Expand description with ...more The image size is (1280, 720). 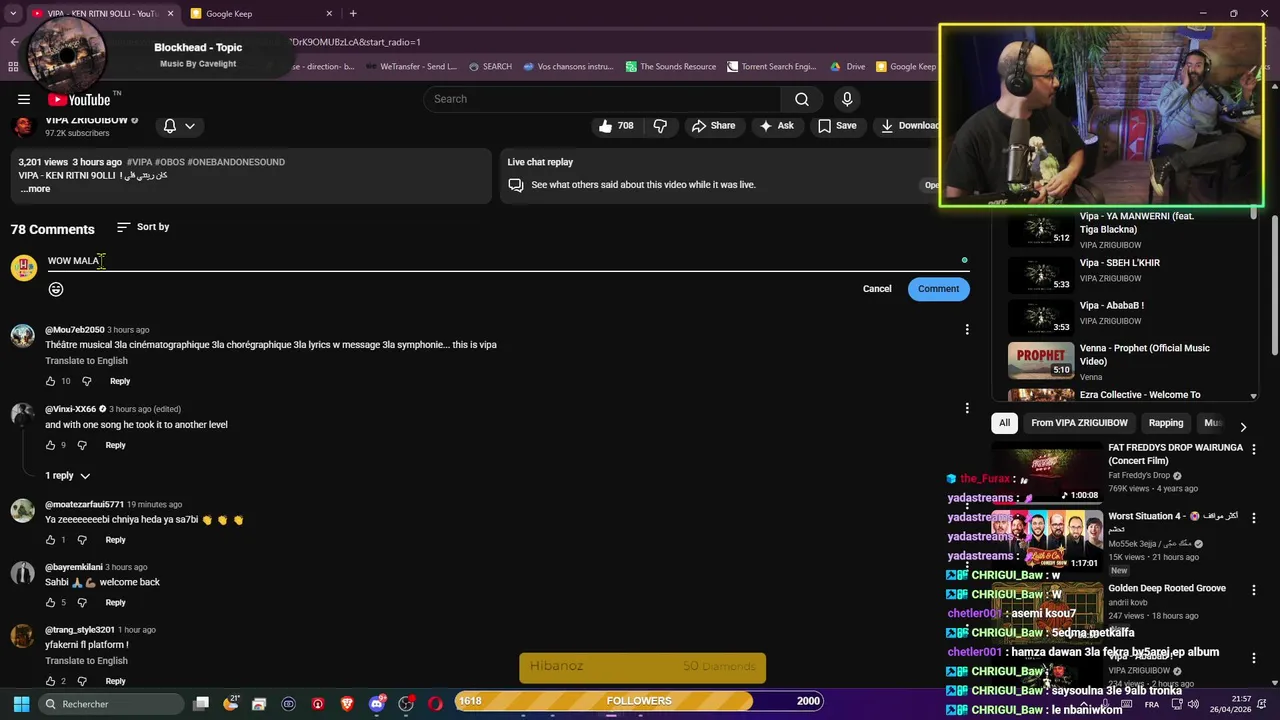pos(35,189)
